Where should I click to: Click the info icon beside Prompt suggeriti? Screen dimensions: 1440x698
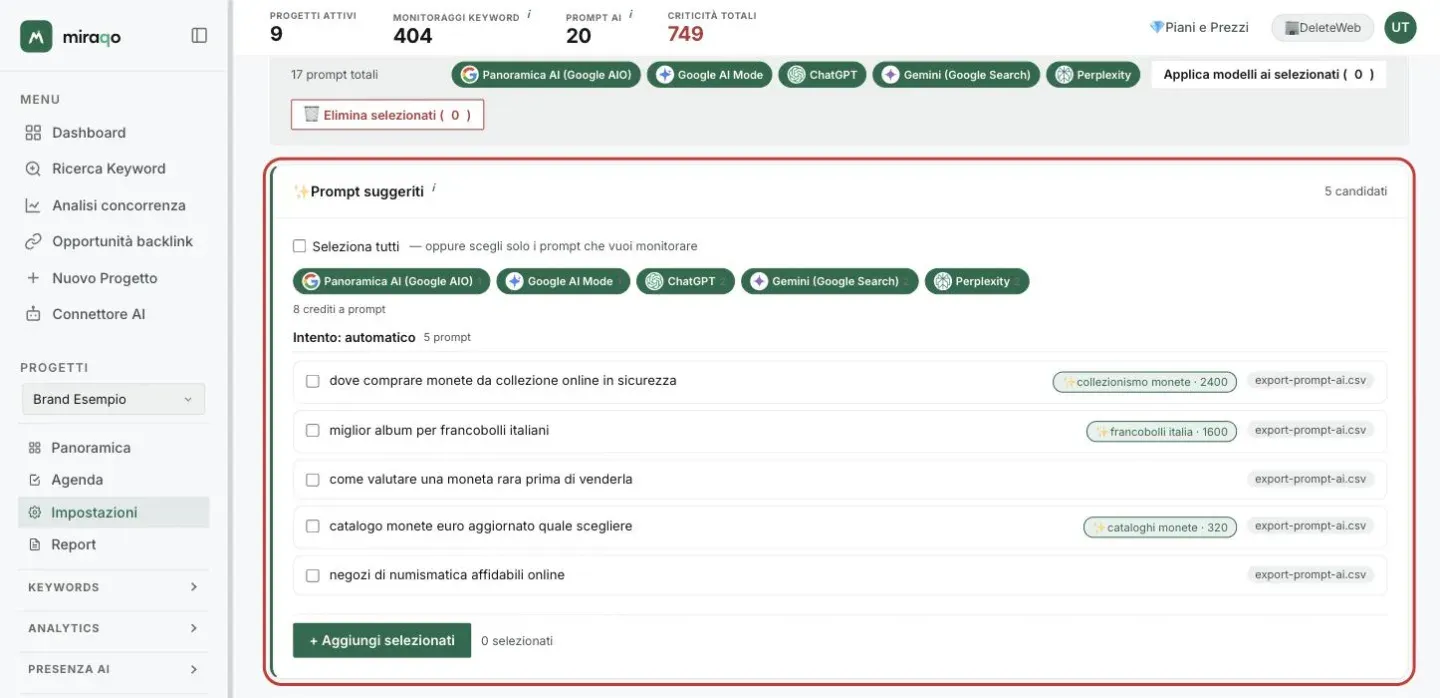coord(434,188)
